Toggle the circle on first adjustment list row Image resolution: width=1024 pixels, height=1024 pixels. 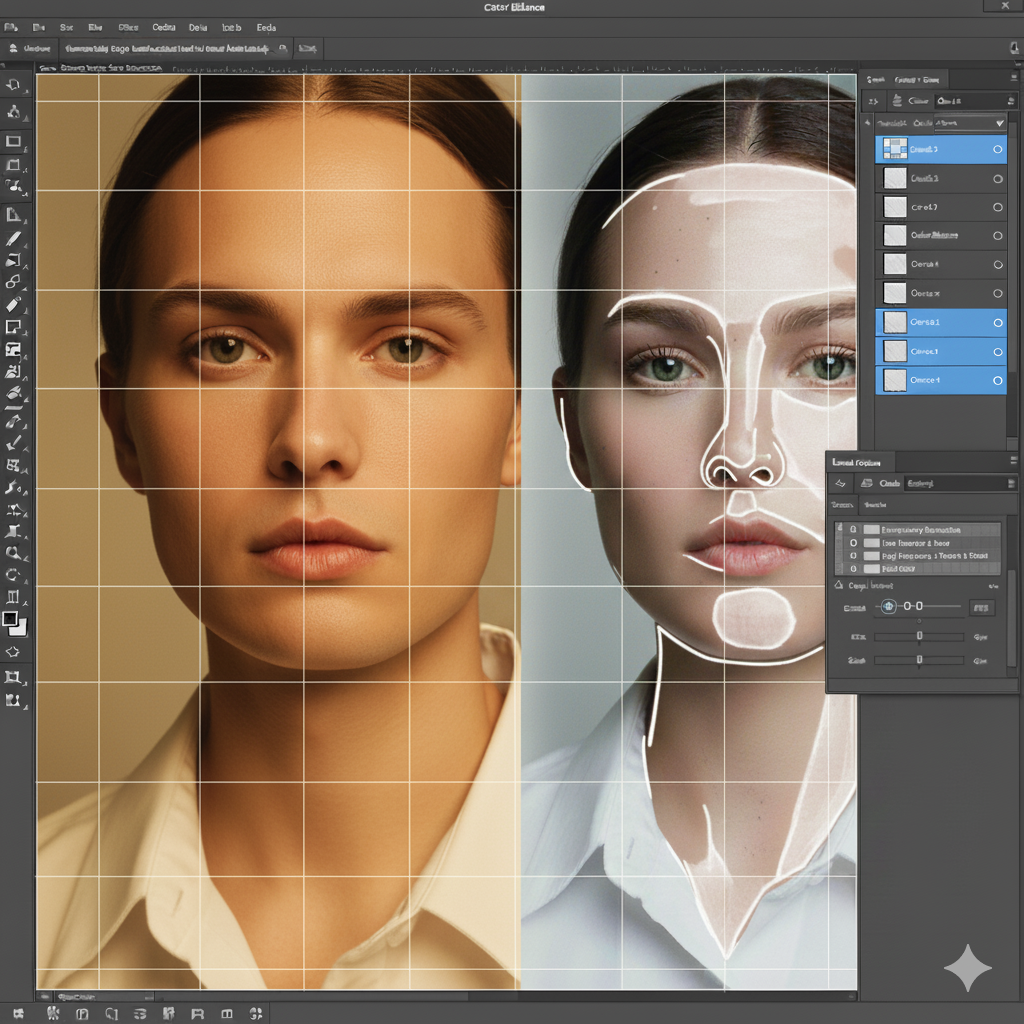[x=853, y=529]
